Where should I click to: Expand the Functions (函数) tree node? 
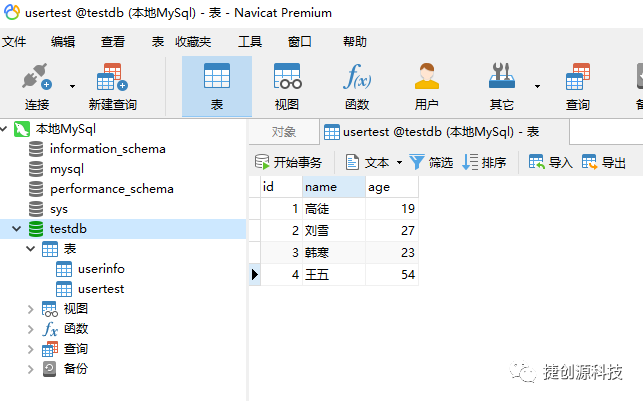coord(31,329)
